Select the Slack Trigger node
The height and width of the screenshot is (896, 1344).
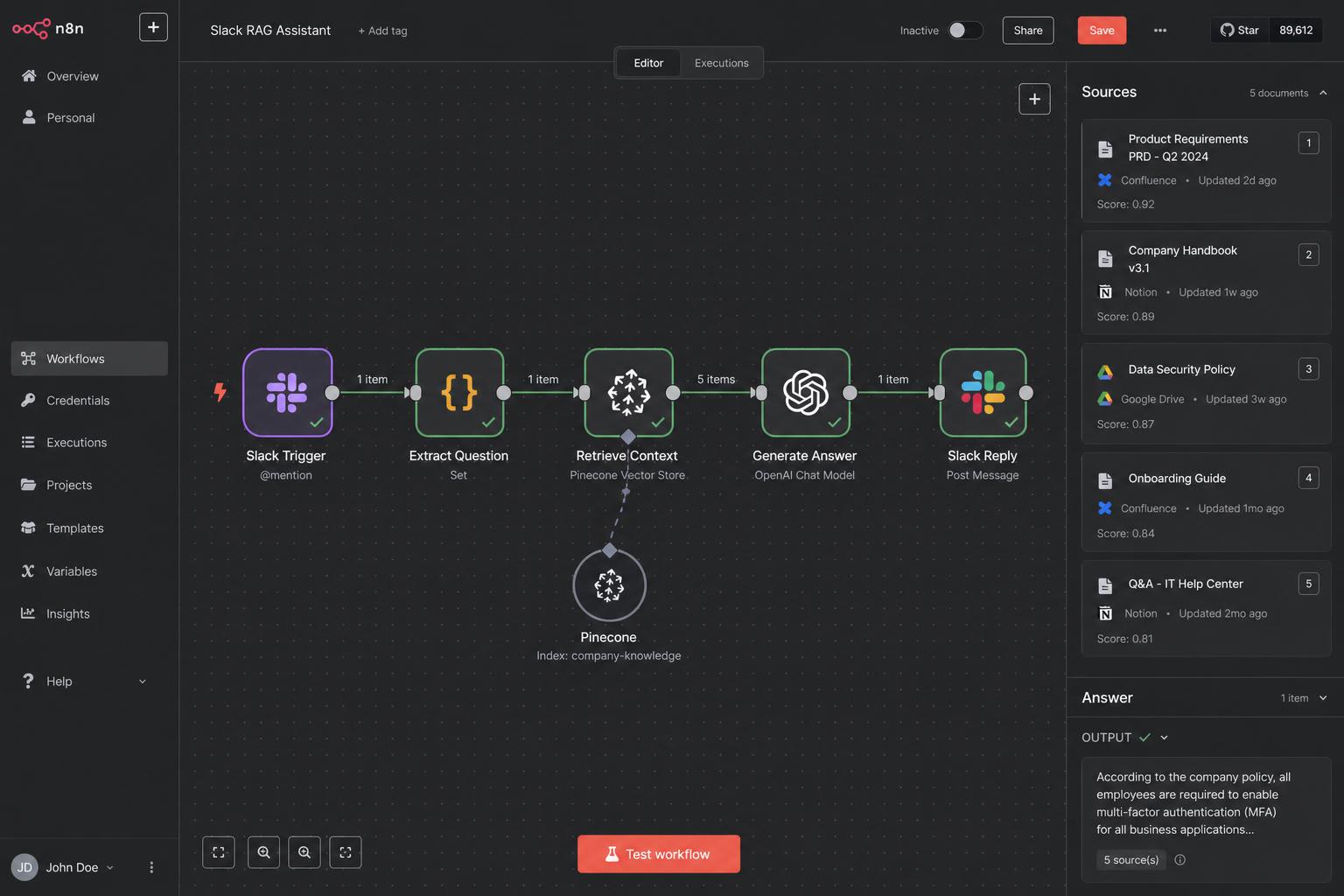click(287, 392)
